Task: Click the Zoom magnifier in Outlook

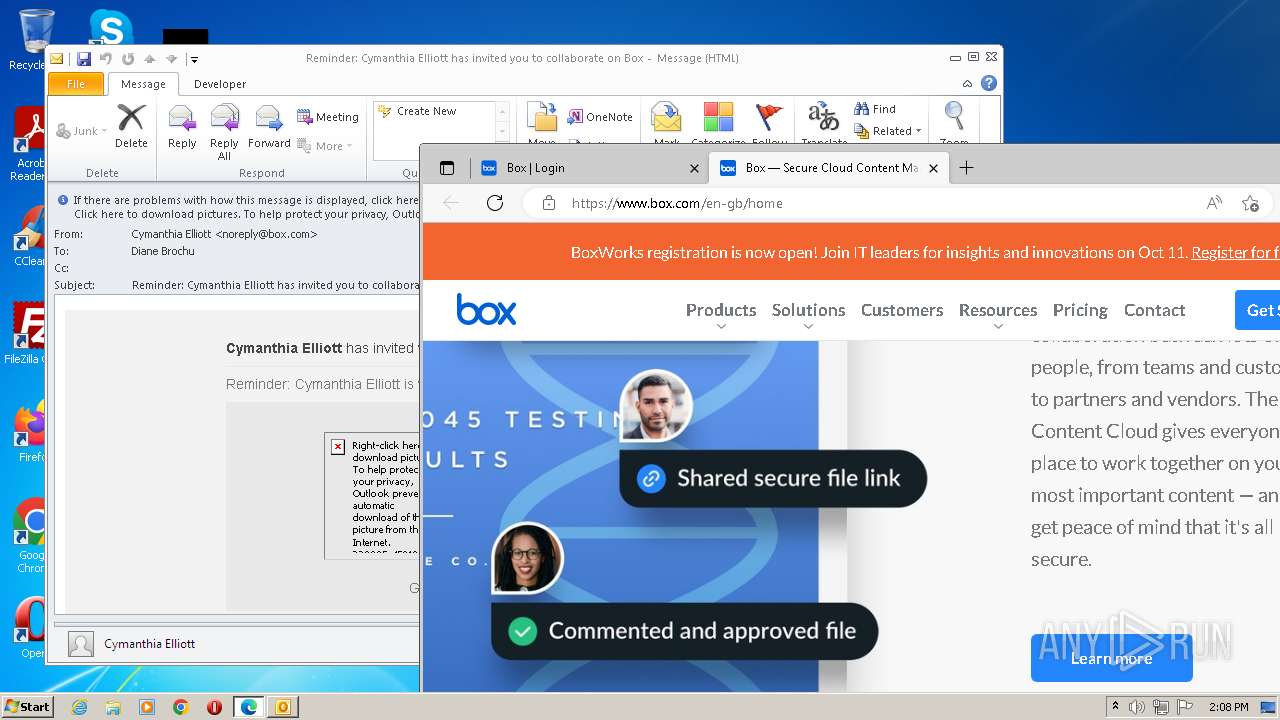Action: pos(954,118)
